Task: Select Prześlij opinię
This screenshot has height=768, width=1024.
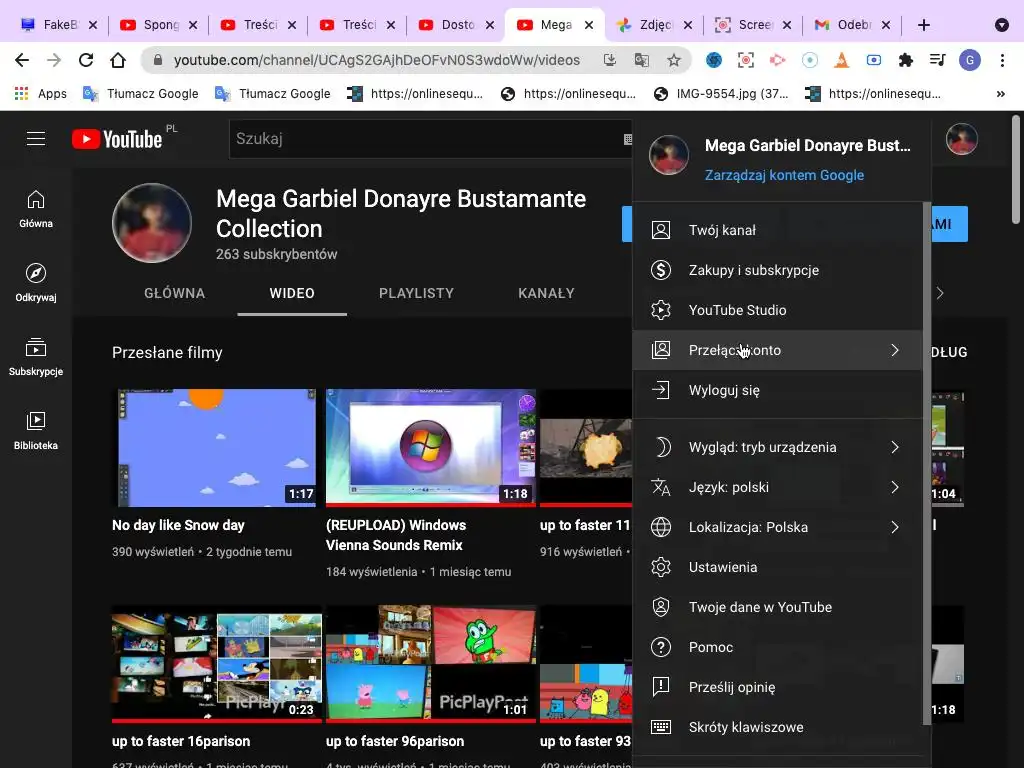Action: coord(777,687)
